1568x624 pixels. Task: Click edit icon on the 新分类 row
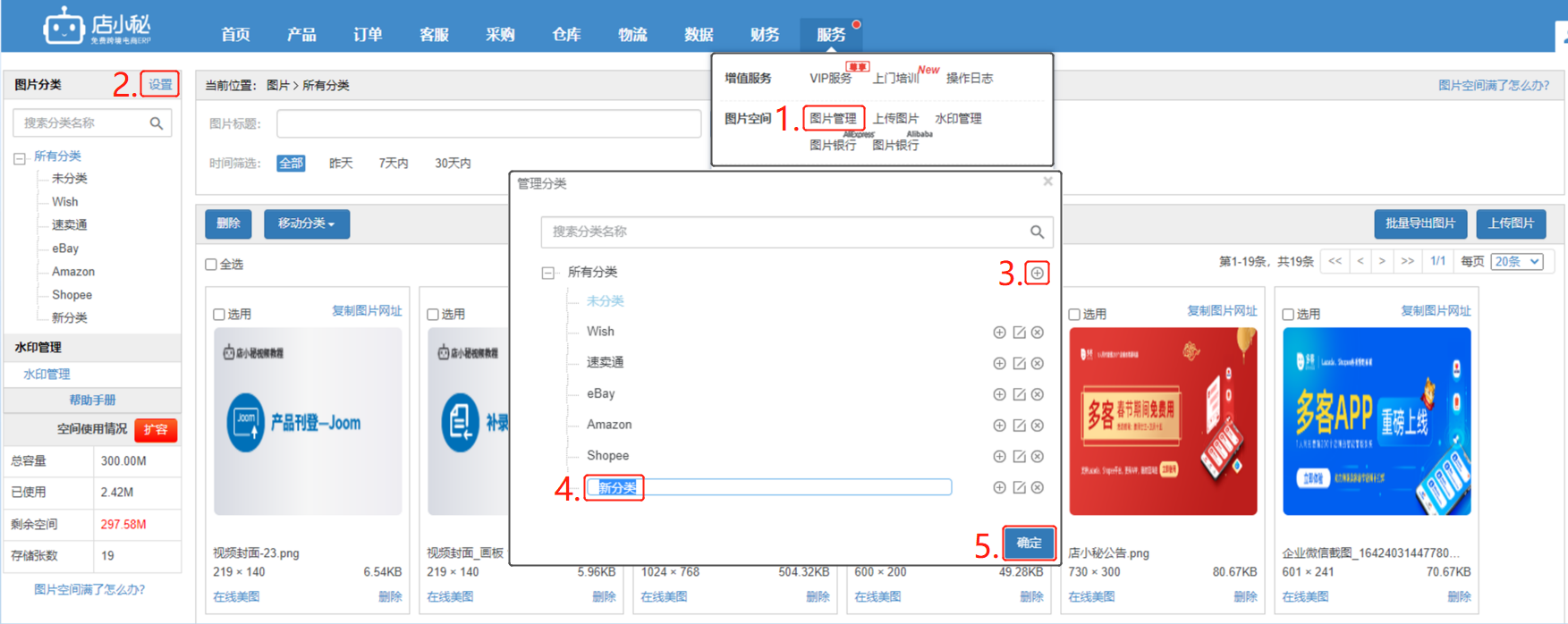tap(1019, 488)
